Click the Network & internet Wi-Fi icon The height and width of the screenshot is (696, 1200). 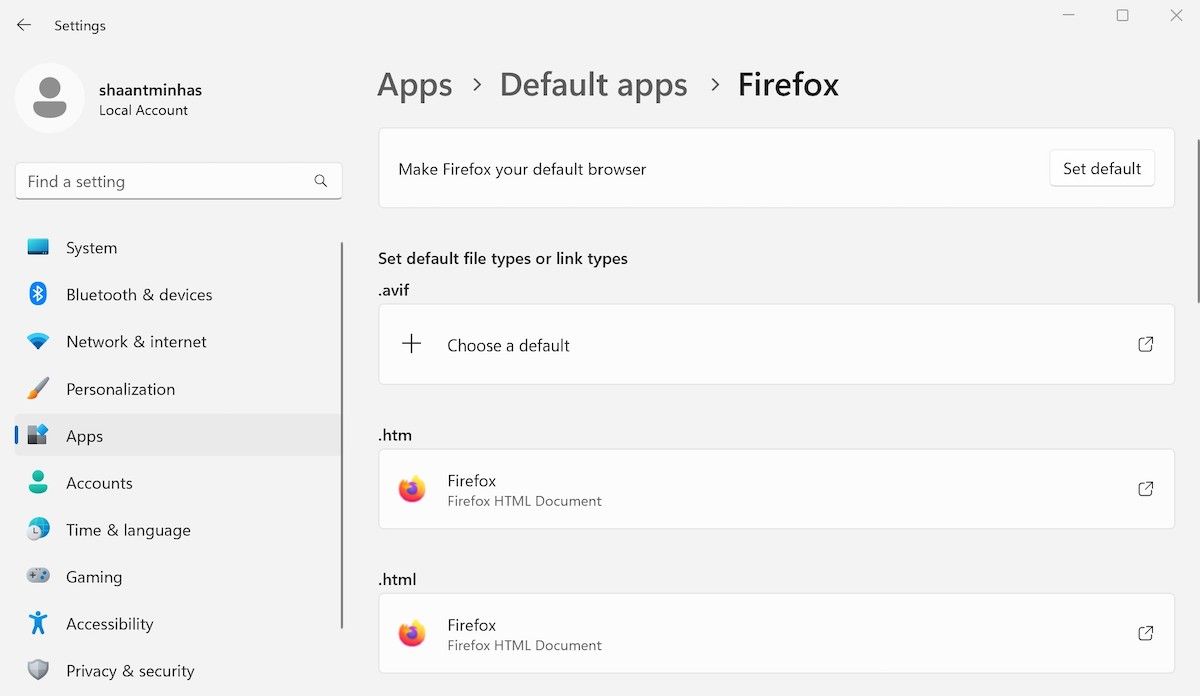pos(38,341)
